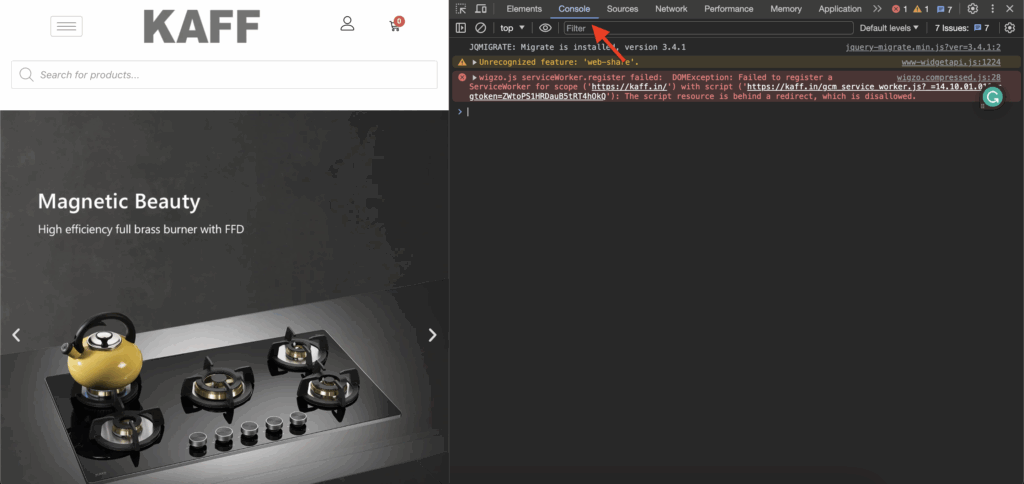Toggle the device toolbar icon

point(481,8)
